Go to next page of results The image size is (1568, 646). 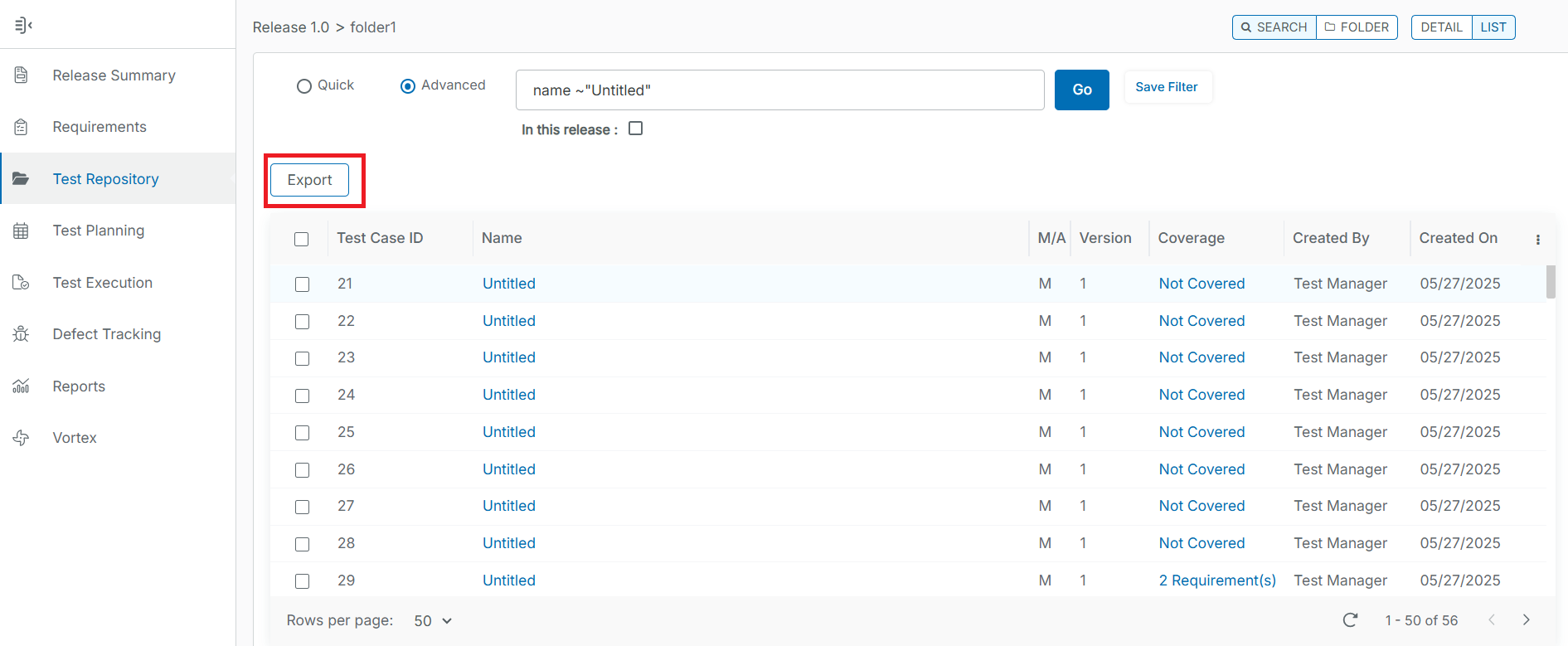point(1526,620)
